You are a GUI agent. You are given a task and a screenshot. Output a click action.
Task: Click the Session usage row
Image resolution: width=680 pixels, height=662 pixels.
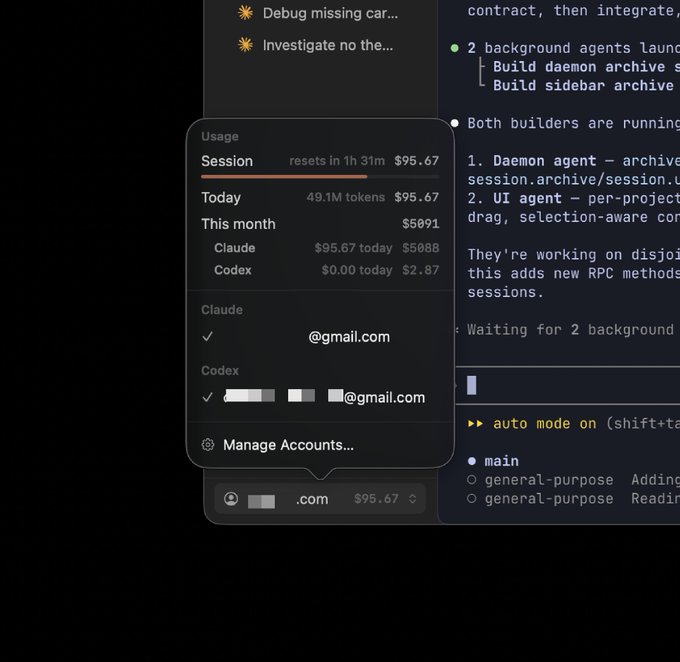coord(320,161)
